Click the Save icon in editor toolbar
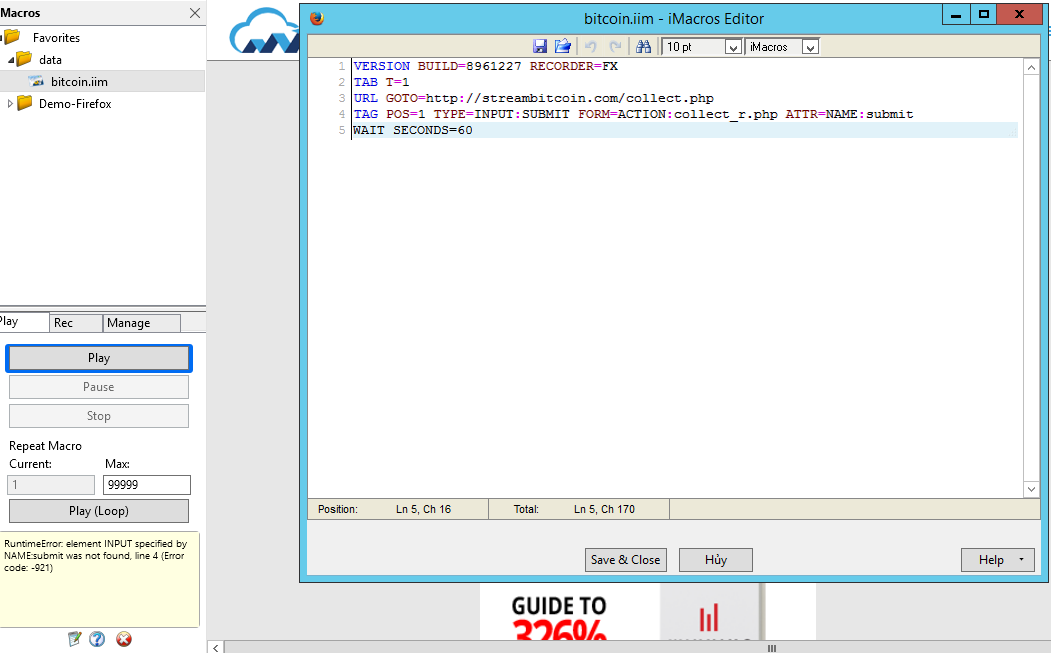The image size is (1051, 653). [x=540, y=46]
